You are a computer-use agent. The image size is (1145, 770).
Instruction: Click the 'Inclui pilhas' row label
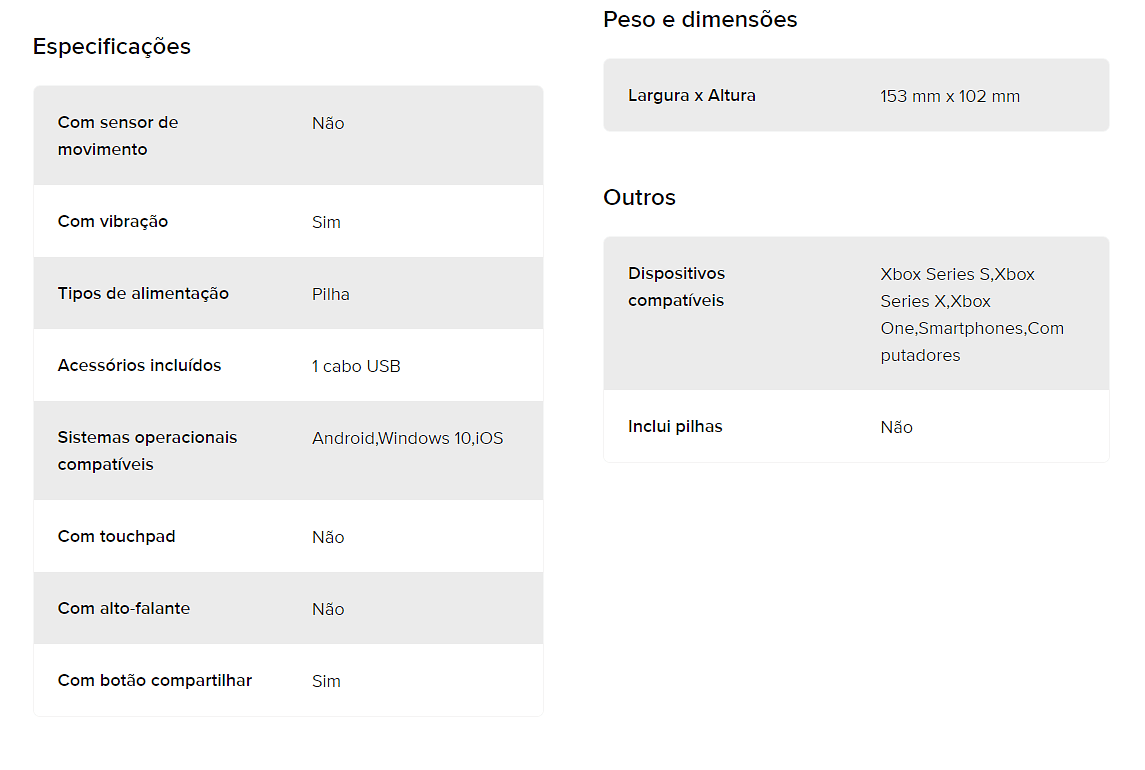(675, 427)
